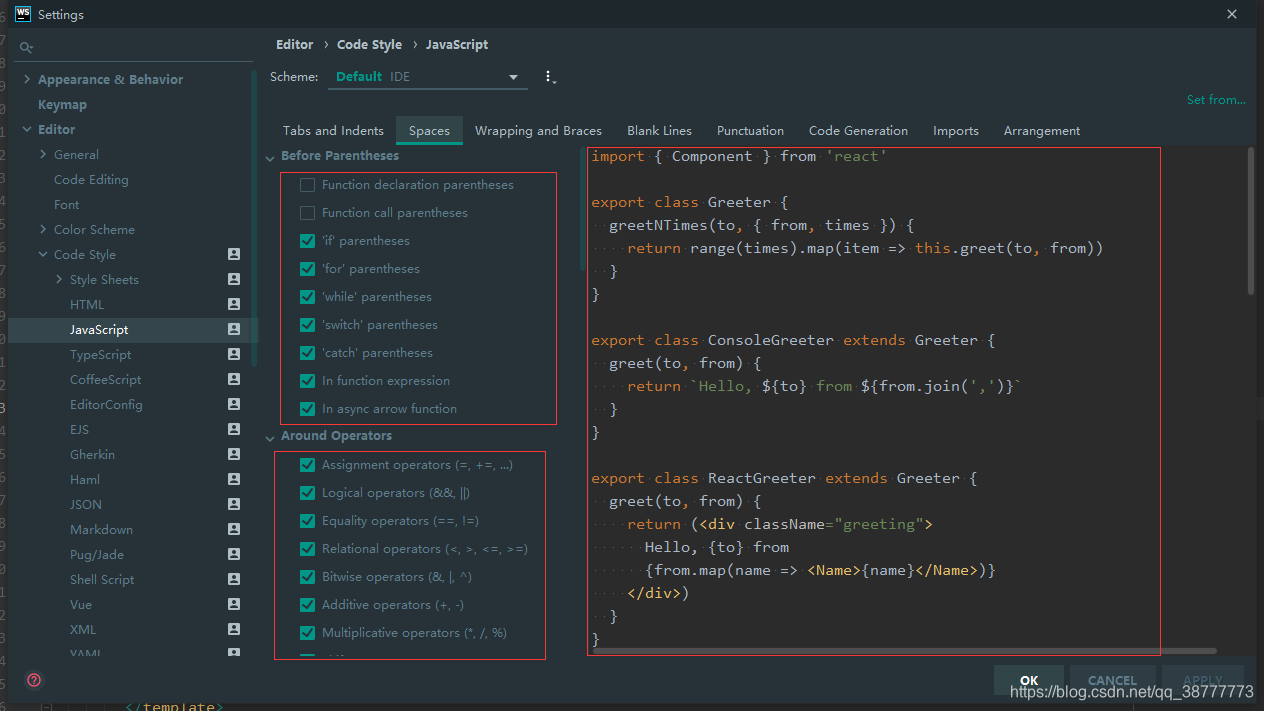
Task: Click project-level icon beside Vue row
Action: (x=234, y=604)
